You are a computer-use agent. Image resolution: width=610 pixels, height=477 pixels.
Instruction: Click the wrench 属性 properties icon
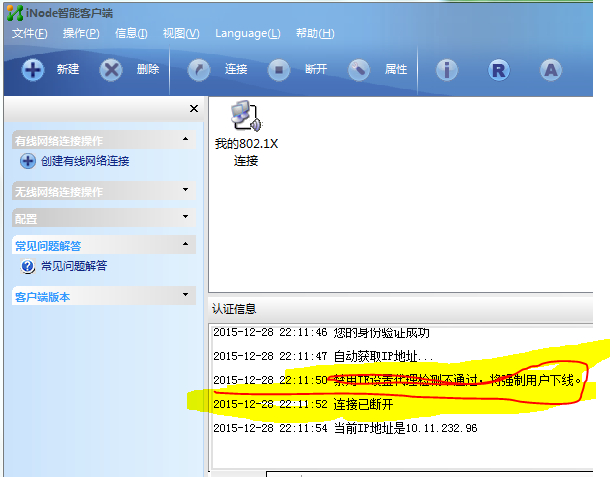point(359,70)
